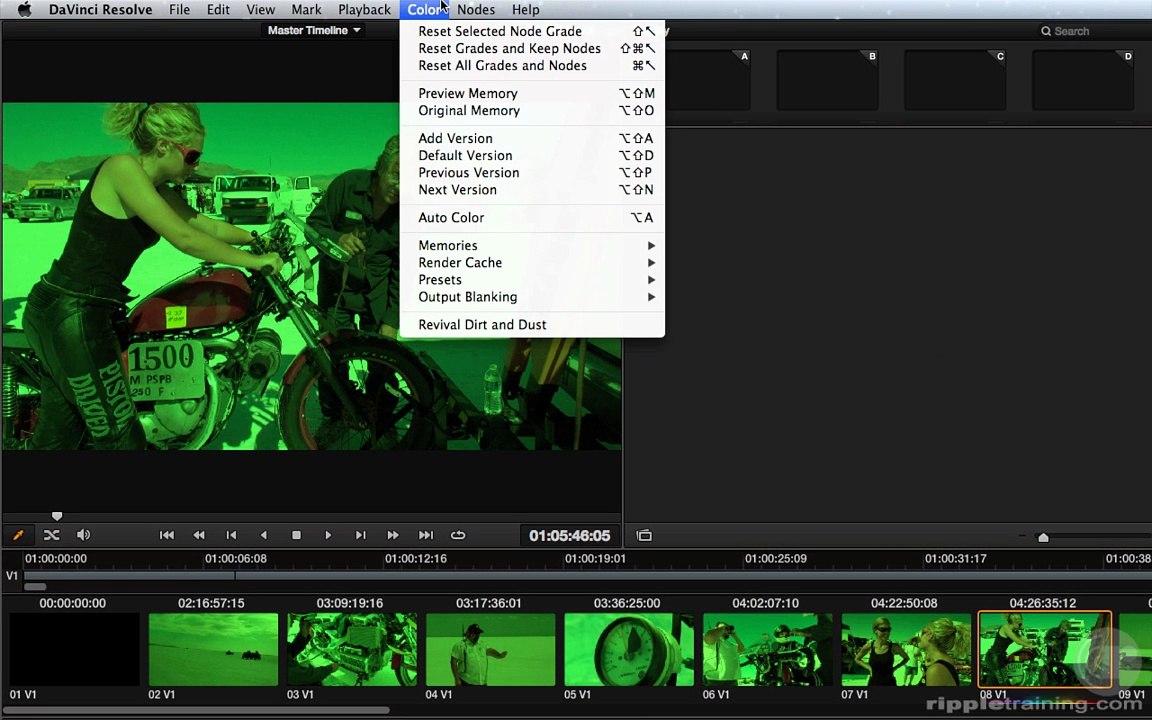Choose Reset All Grades and Nodes
This screenshot has height=720, width=1152.
[532, 65]
